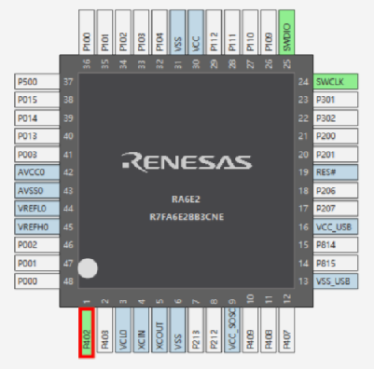Image resolution: width=374 pixels, height=370 pixels.
Task: Select the AVCC0 pin
Action: click(37, 172)
